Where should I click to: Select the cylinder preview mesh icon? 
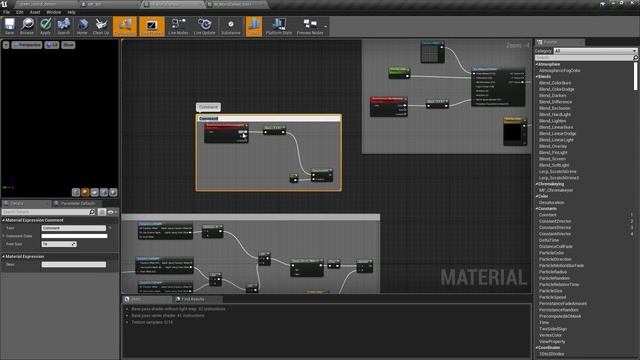pos(76,192)
